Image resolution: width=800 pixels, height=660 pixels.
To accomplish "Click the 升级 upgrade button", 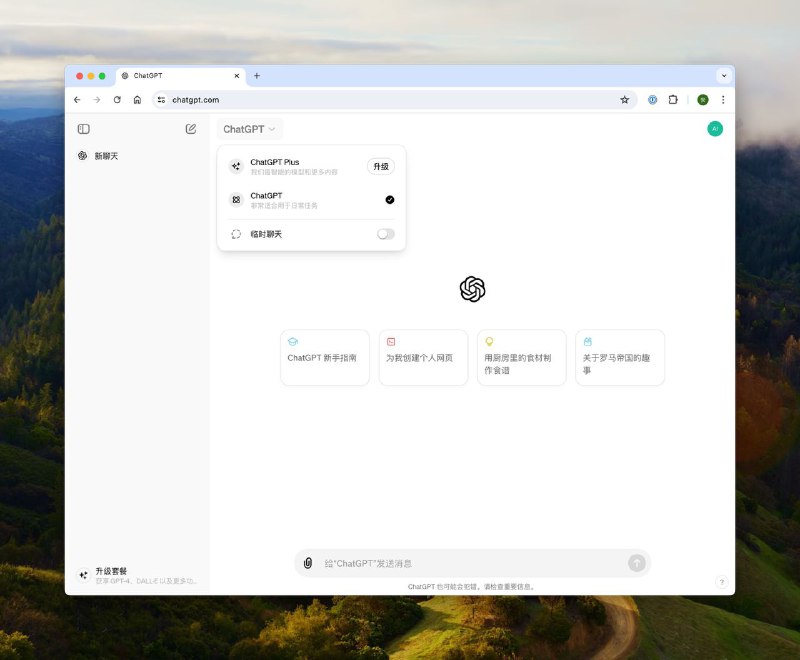I will pyautogui.click(x=381, y=167).
